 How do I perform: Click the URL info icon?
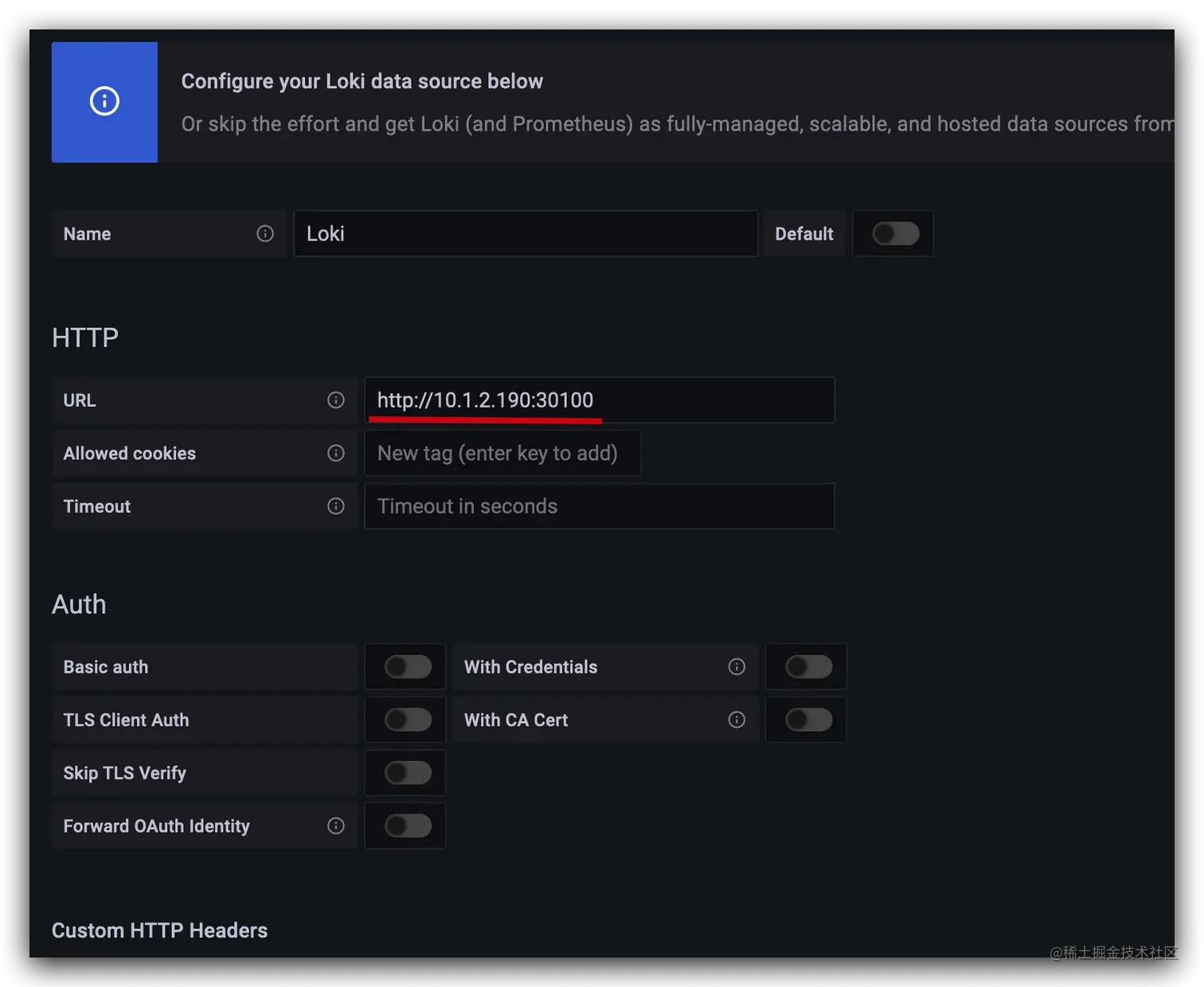[336, 400]
